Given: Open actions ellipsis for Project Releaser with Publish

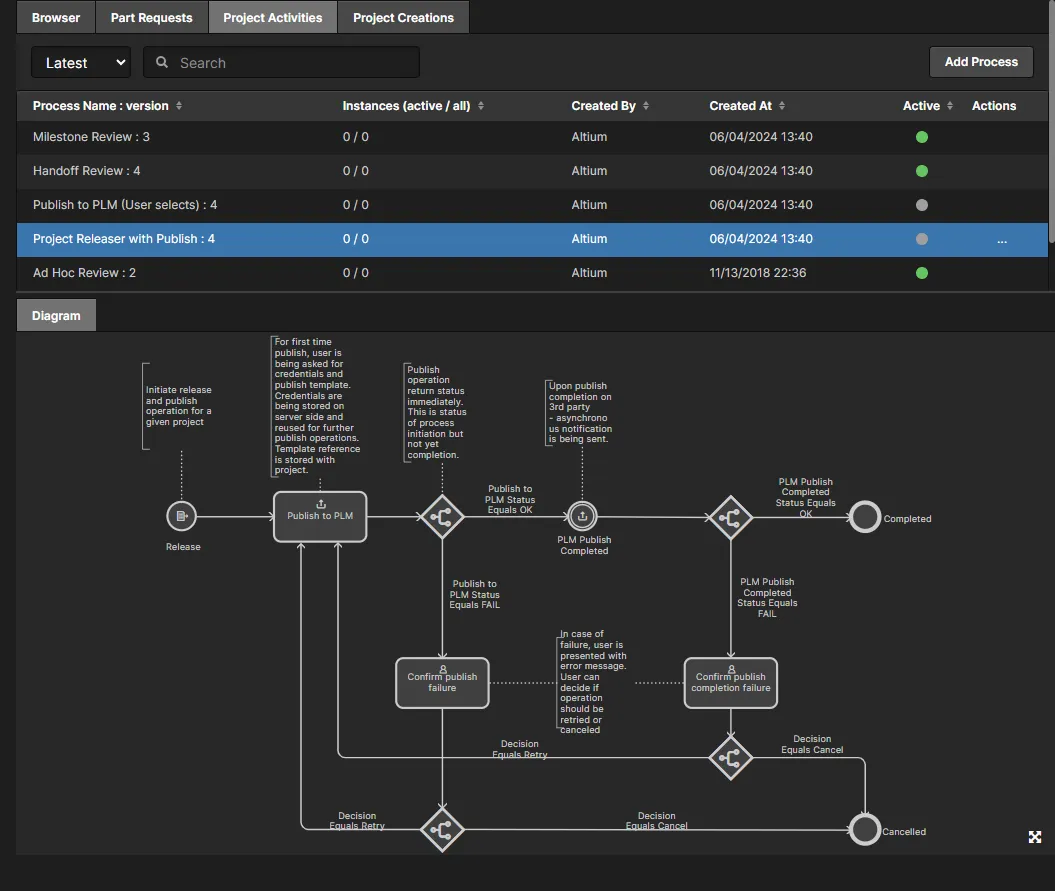Looking at the screenshot, I should pos(1002,239).
